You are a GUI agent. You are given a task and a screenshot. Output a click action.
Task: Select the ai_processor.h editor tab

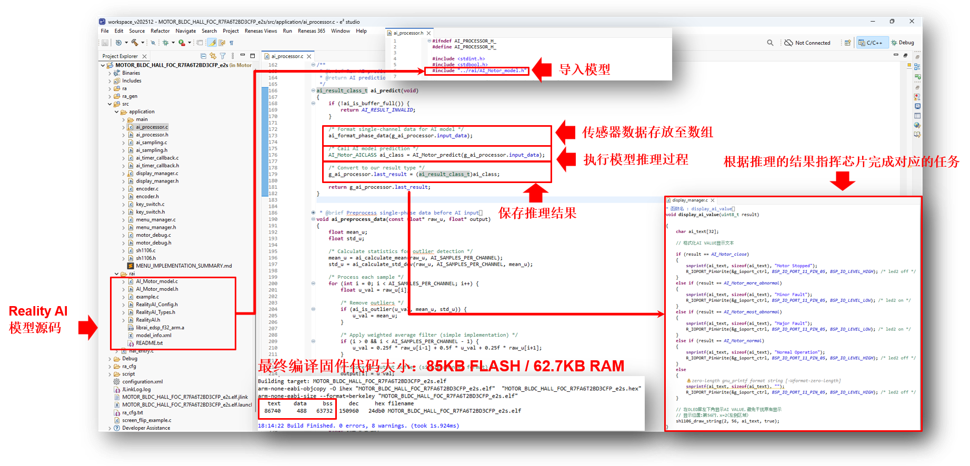408,33
